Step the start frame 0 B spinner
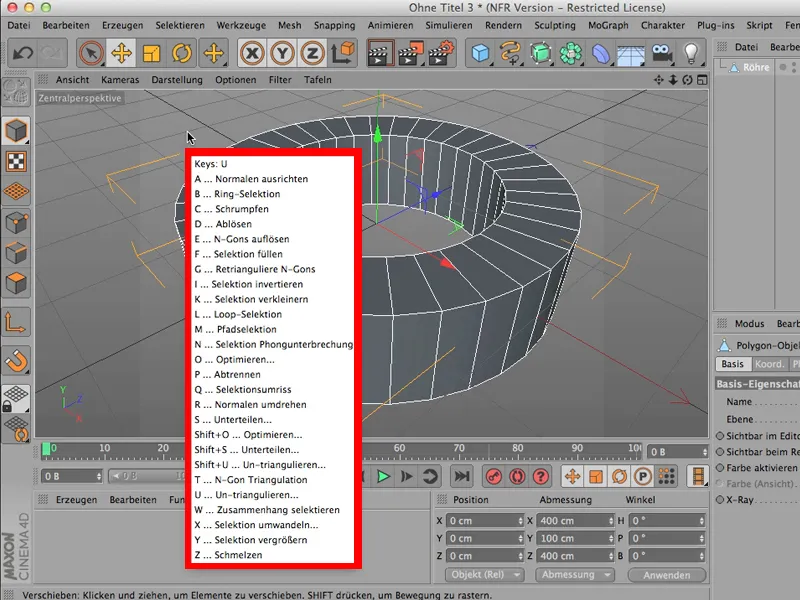 point(99,477)
